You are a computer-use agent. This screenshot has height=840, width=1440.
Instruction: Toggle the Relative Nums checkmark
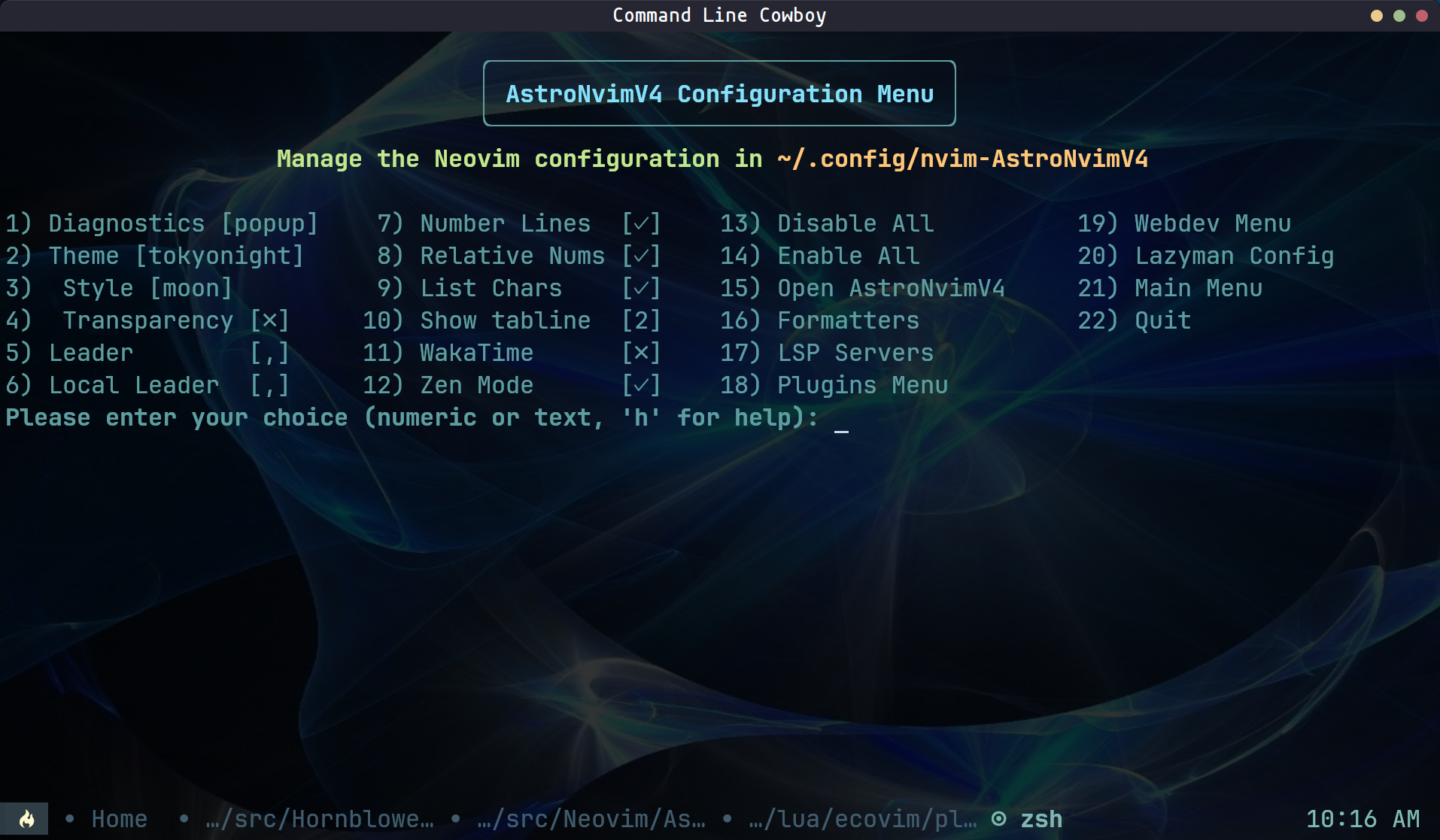click(x=641, y=256)
